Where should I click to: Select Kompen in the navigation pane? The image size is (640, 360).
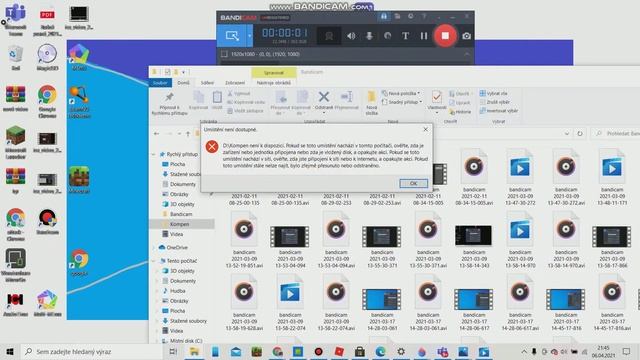179,224
